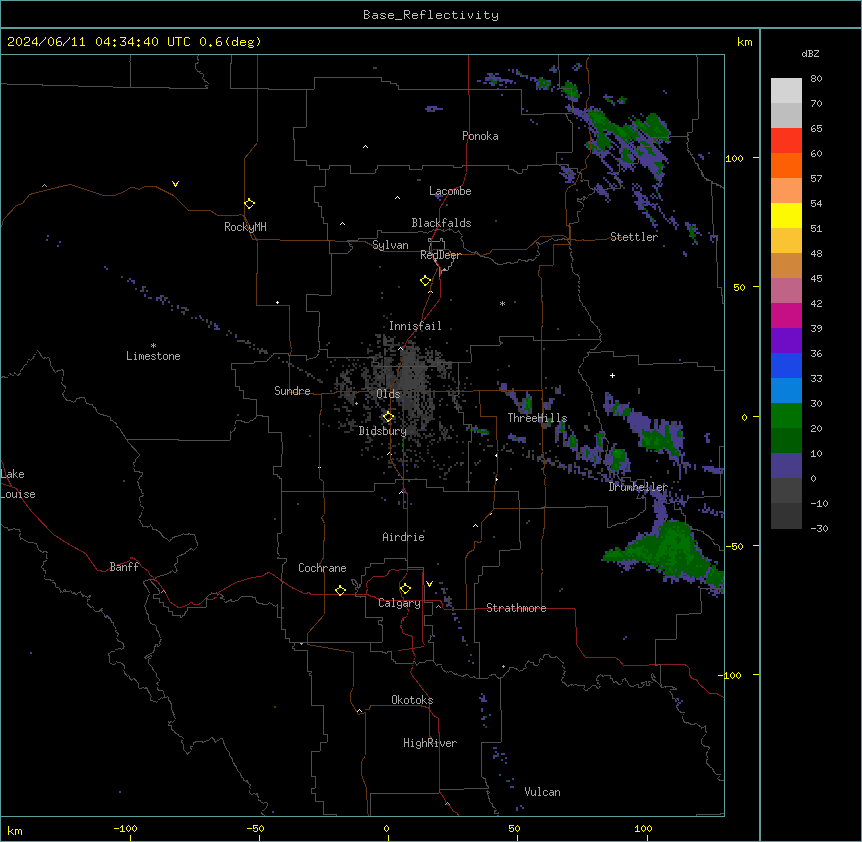Click the yellow diamond marker near RockyMH
Viewport: 862px width, 842px height.
[x=249, y=203]
